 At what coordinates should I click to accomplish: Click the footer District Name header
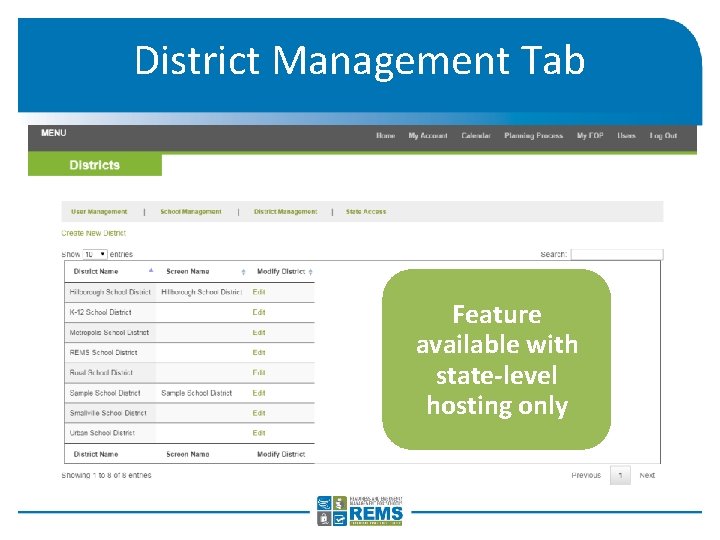pyautogui.click(x=96, y=454)
